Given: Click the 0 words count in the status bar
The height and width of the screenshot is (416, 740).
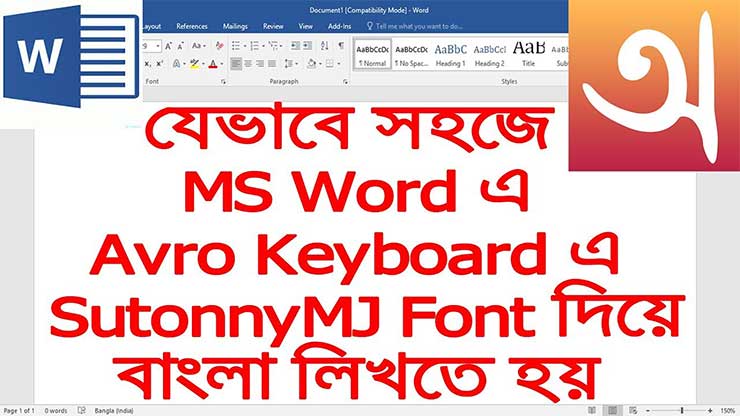Looking at the screenshot, I should [56, 411].
